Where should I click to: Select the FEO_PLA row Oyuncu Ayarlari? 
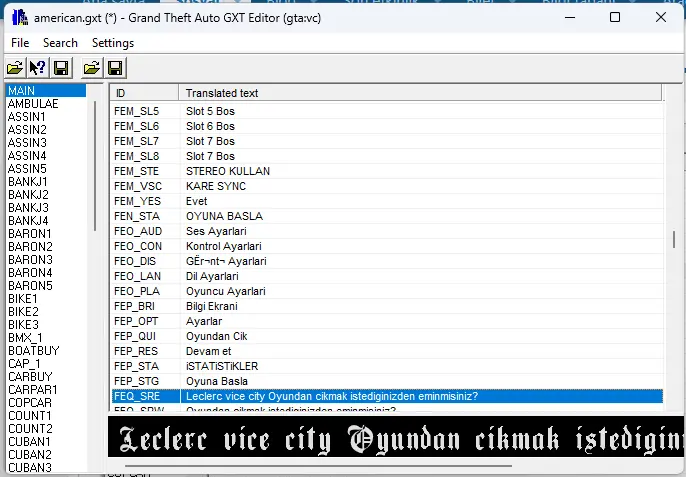point(387,291)
